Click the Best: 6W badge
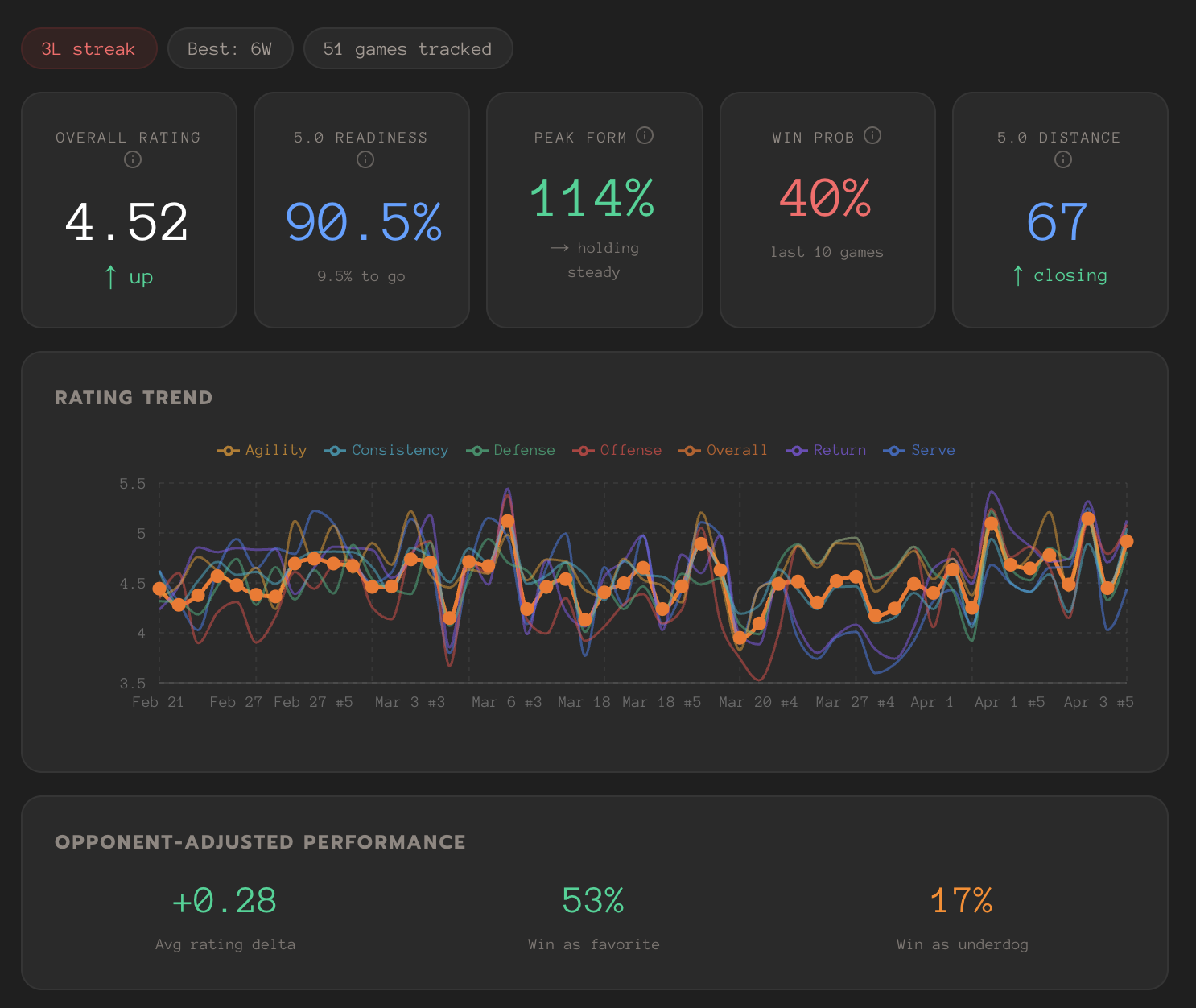The height and width of the screenshot is (1008, 1196). click(x=230, y=48)
